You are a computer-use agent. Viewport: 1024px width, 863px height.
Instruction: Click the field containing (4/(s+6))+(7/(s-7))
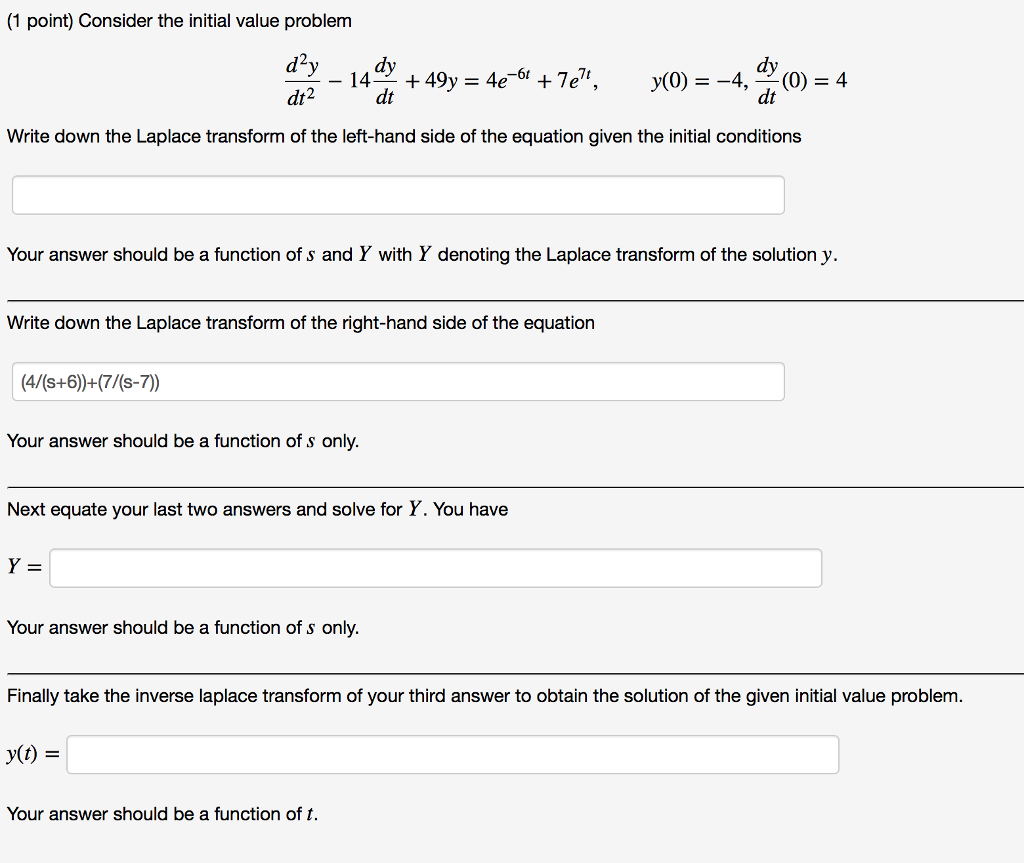point(397,381)
